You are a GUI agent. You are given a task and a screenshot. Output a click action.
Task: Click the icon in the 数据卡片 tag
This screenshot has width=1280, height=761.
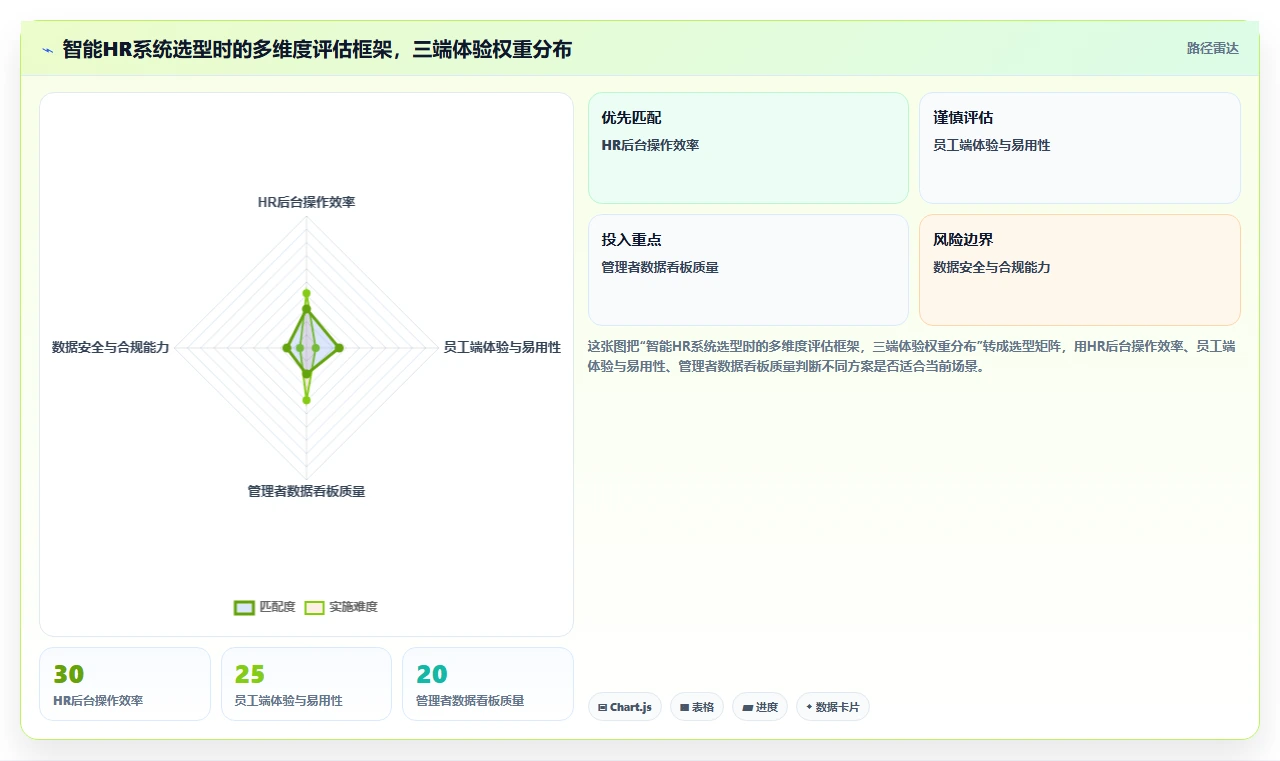(x=809, y=707)
